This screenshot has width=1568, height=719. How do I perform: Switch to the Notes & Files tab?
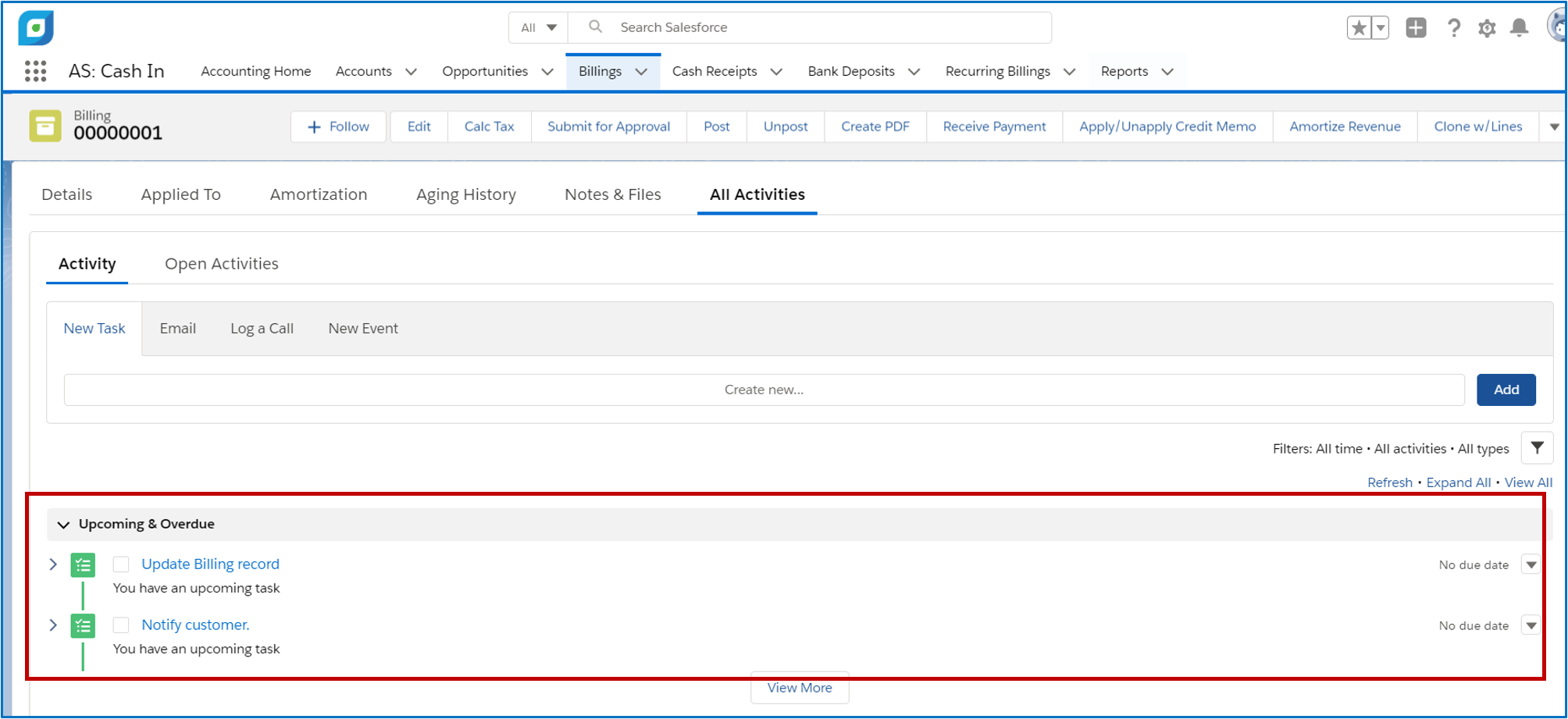[613, 194]
